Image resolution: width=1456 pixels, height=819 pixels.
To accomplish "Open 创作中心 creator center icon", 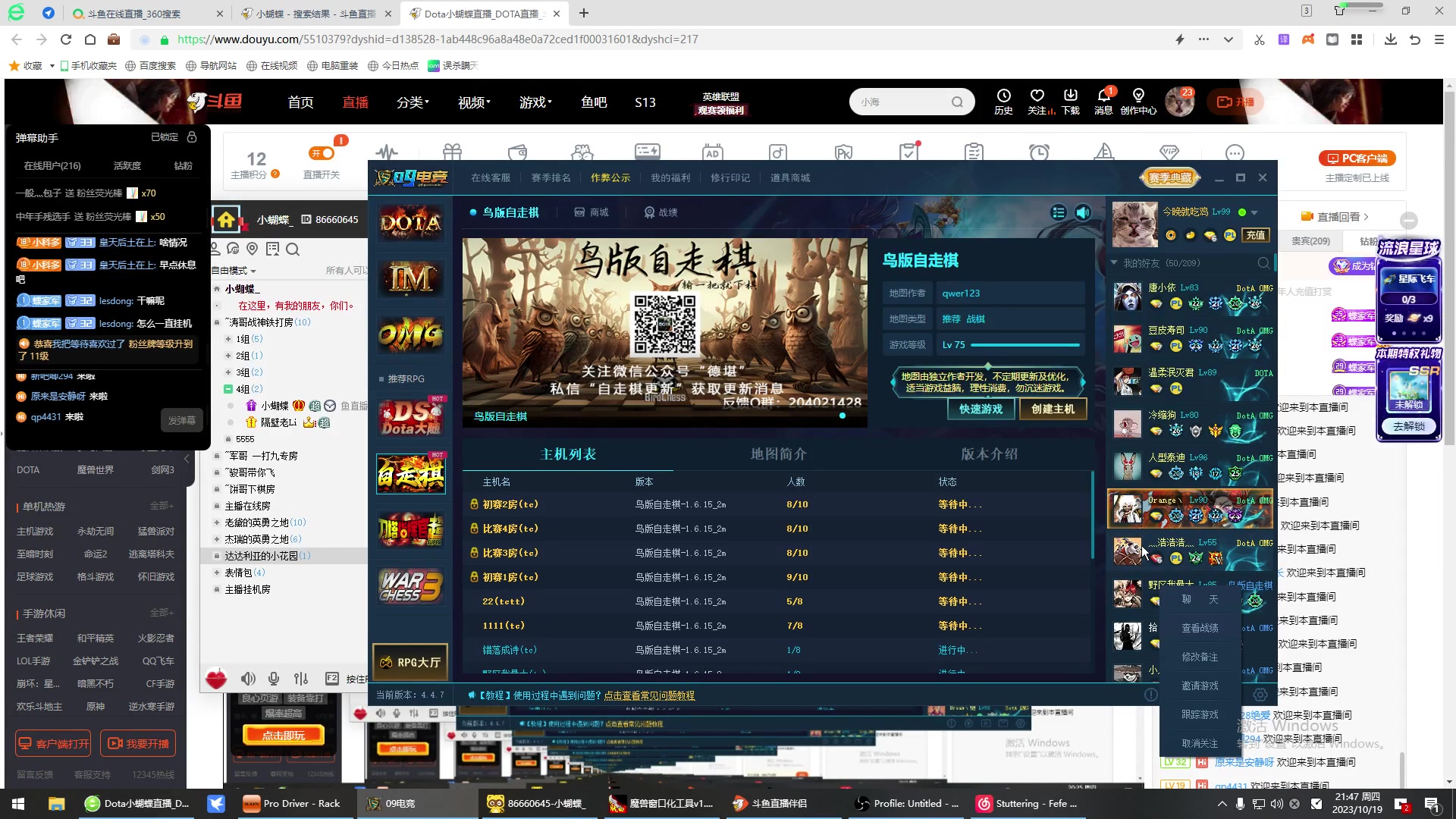I will pos(1138,101).
